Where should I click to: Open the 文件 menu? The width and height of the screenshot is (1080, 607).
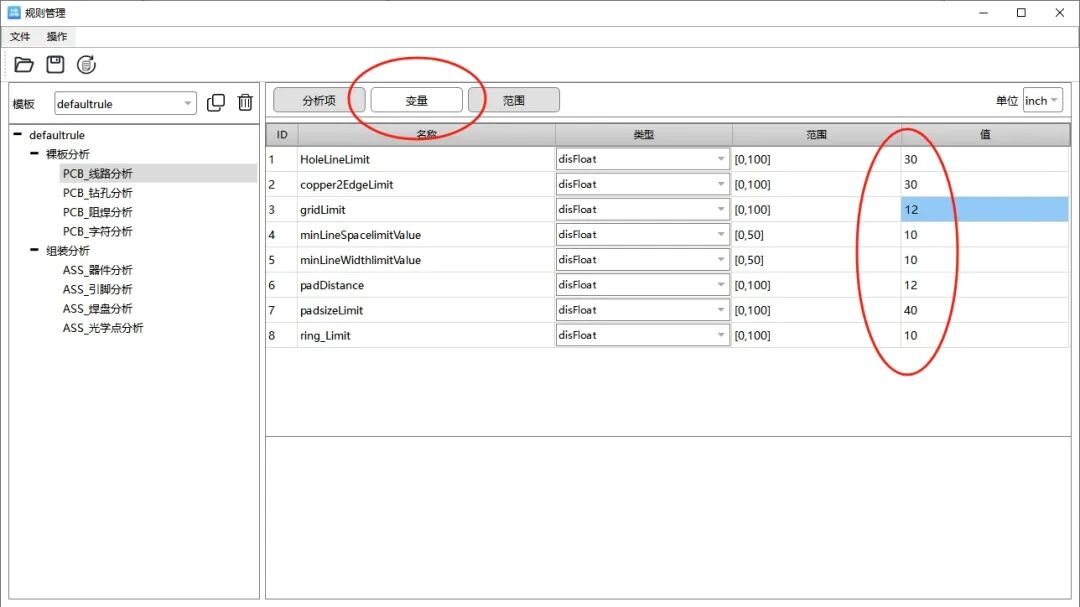[x=20, y=37]
